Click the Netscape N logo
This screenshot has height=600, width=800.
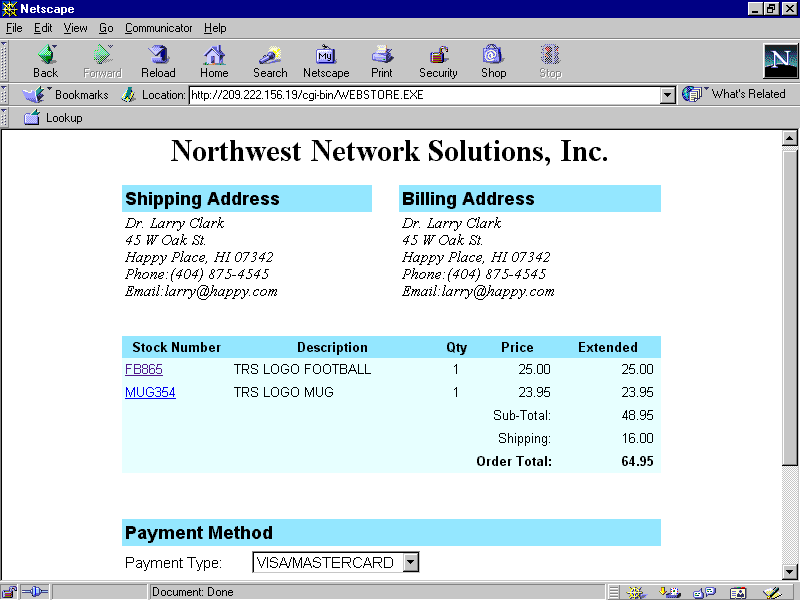coord(781,61)
